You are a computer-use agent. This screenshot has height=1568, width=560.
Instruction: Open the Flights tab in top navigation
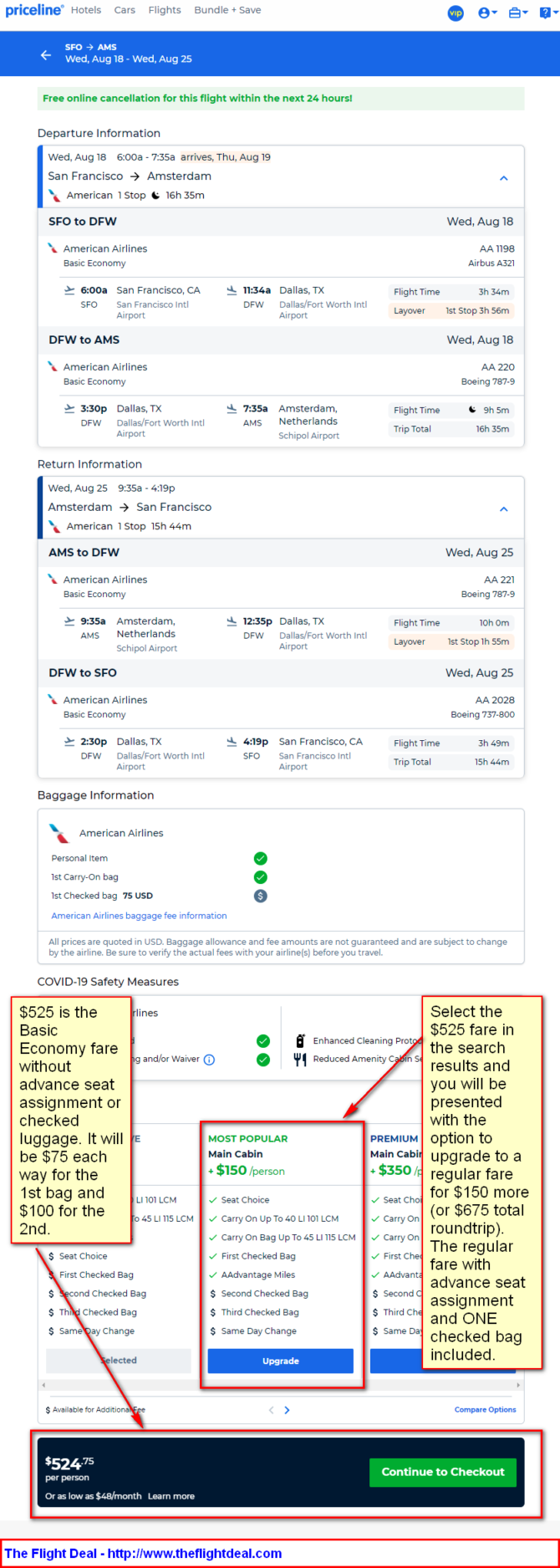[165, 10]
